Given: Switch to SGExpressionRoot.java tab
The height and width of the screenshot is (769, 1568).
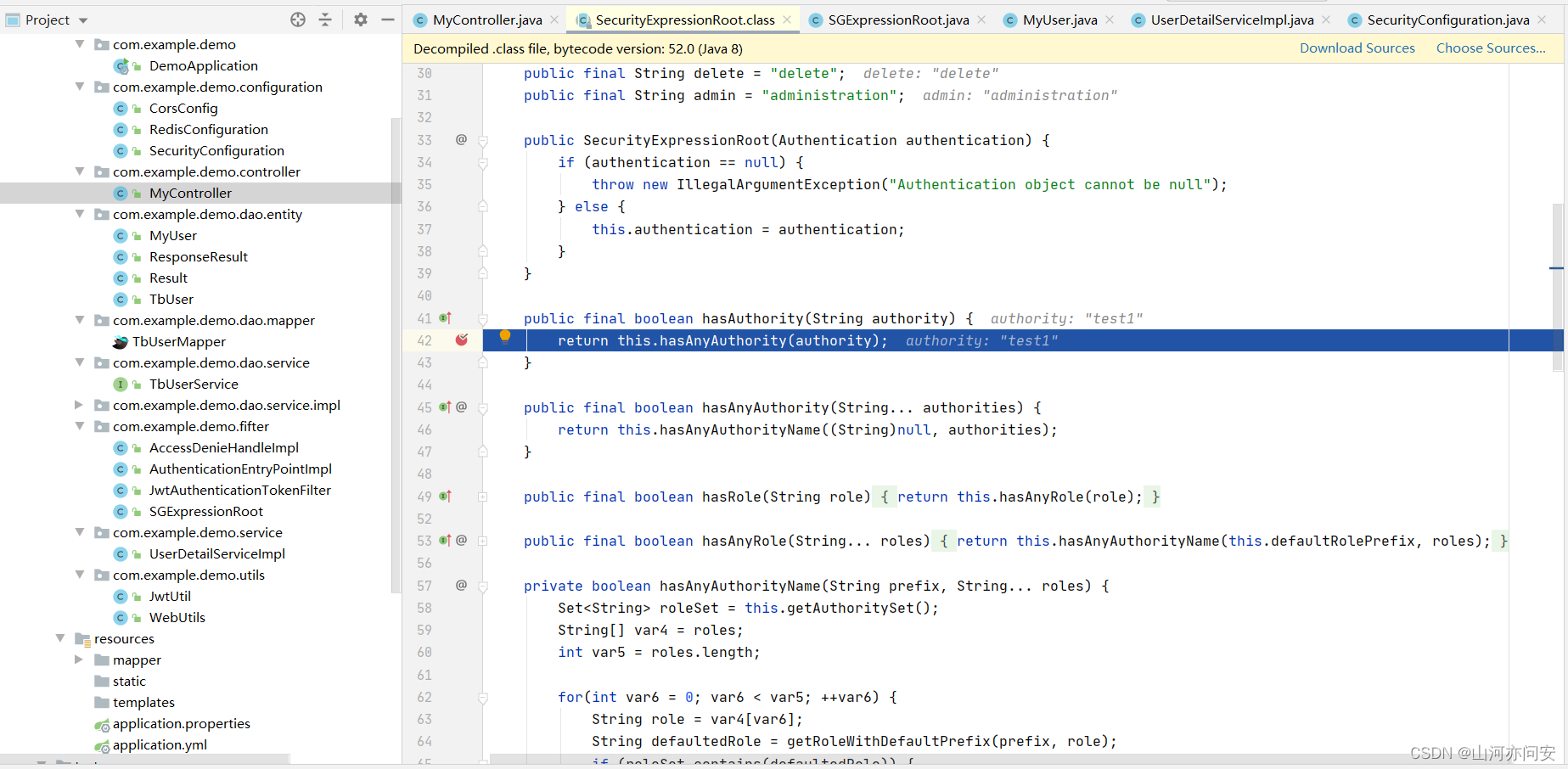Looking at the screenshot, I should pos(898,20).
